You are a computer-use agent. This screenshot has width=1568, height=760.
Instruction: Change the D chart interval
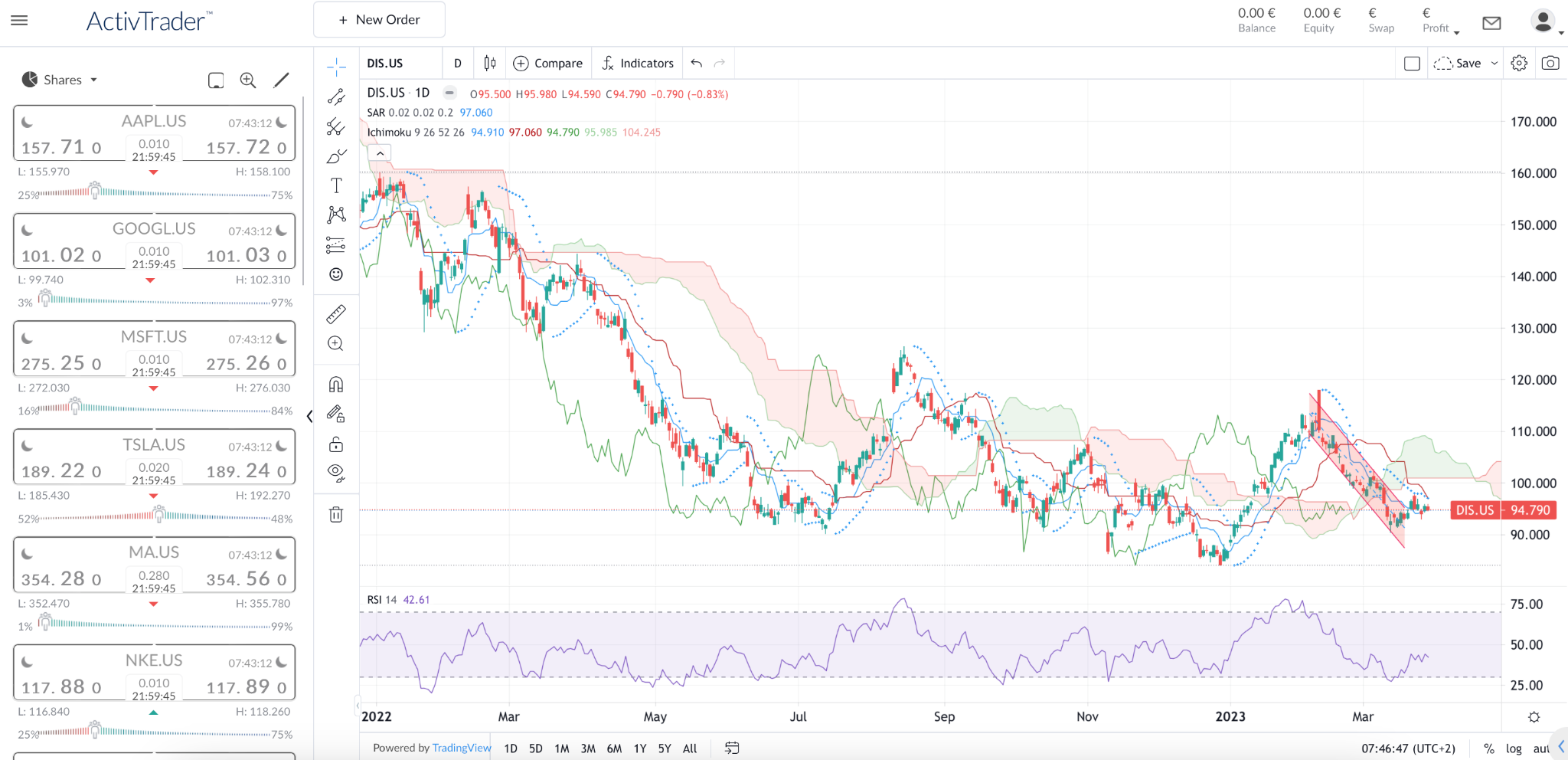click(458, 64)
